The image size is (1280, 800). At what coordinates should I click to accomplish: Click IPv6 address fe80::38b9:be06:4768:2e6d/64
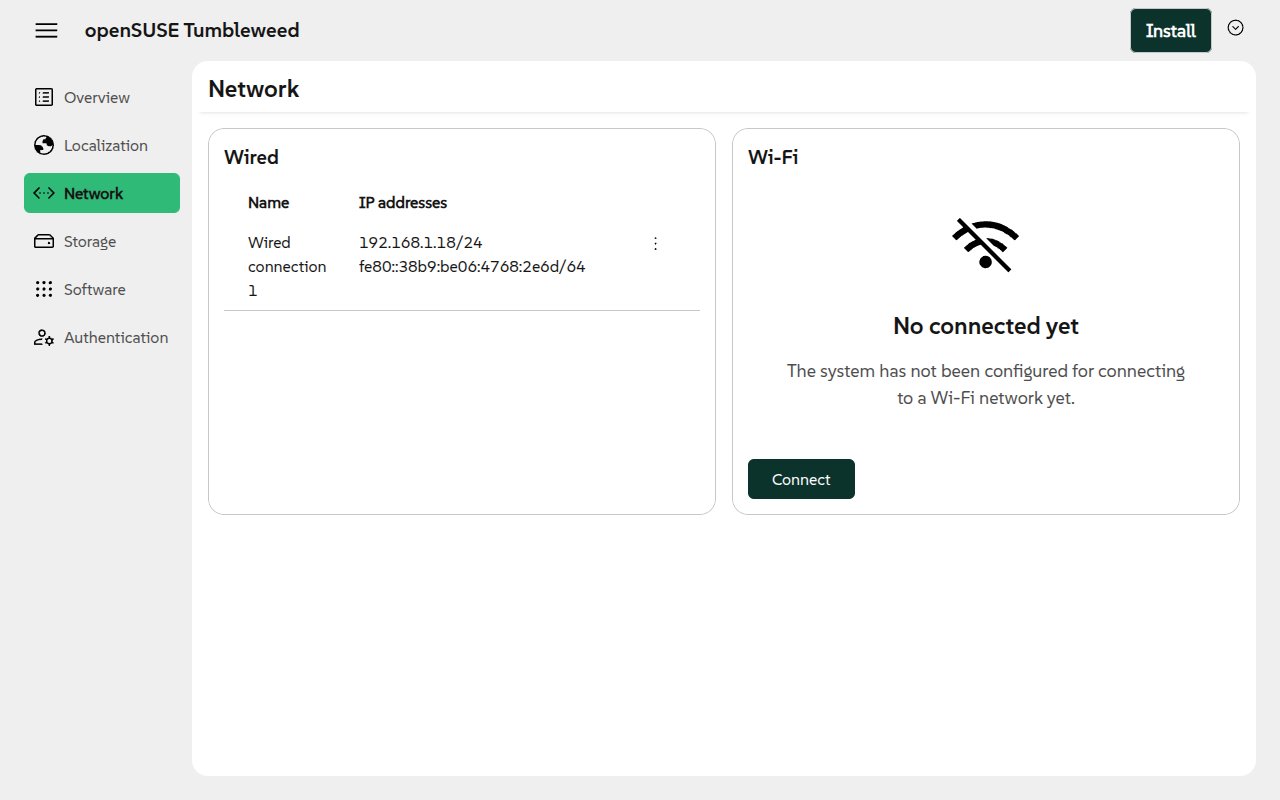tap(472, 266)
